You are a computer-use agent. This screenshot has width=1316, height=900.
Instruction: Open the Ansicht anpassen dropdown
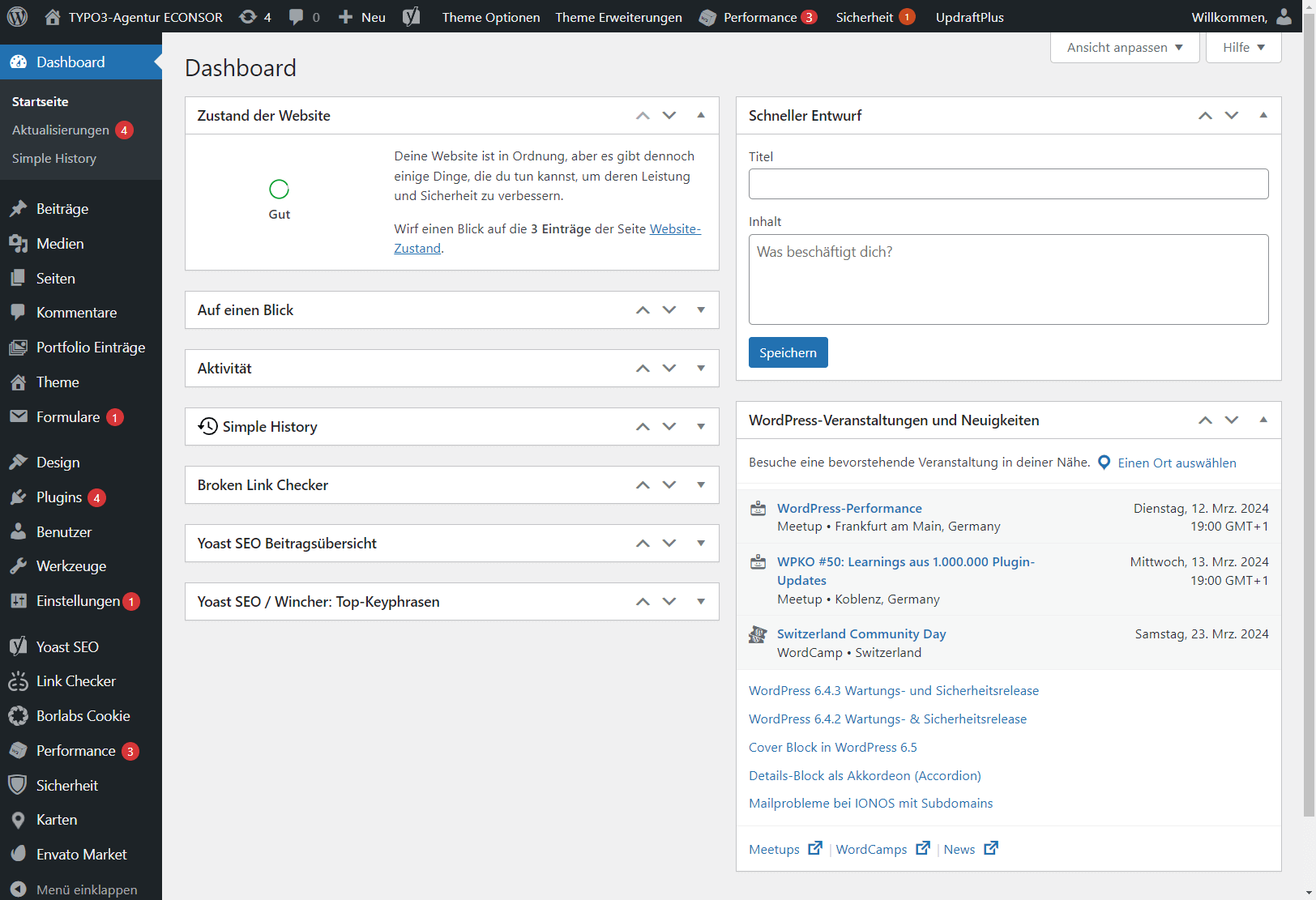point(1124,48)
